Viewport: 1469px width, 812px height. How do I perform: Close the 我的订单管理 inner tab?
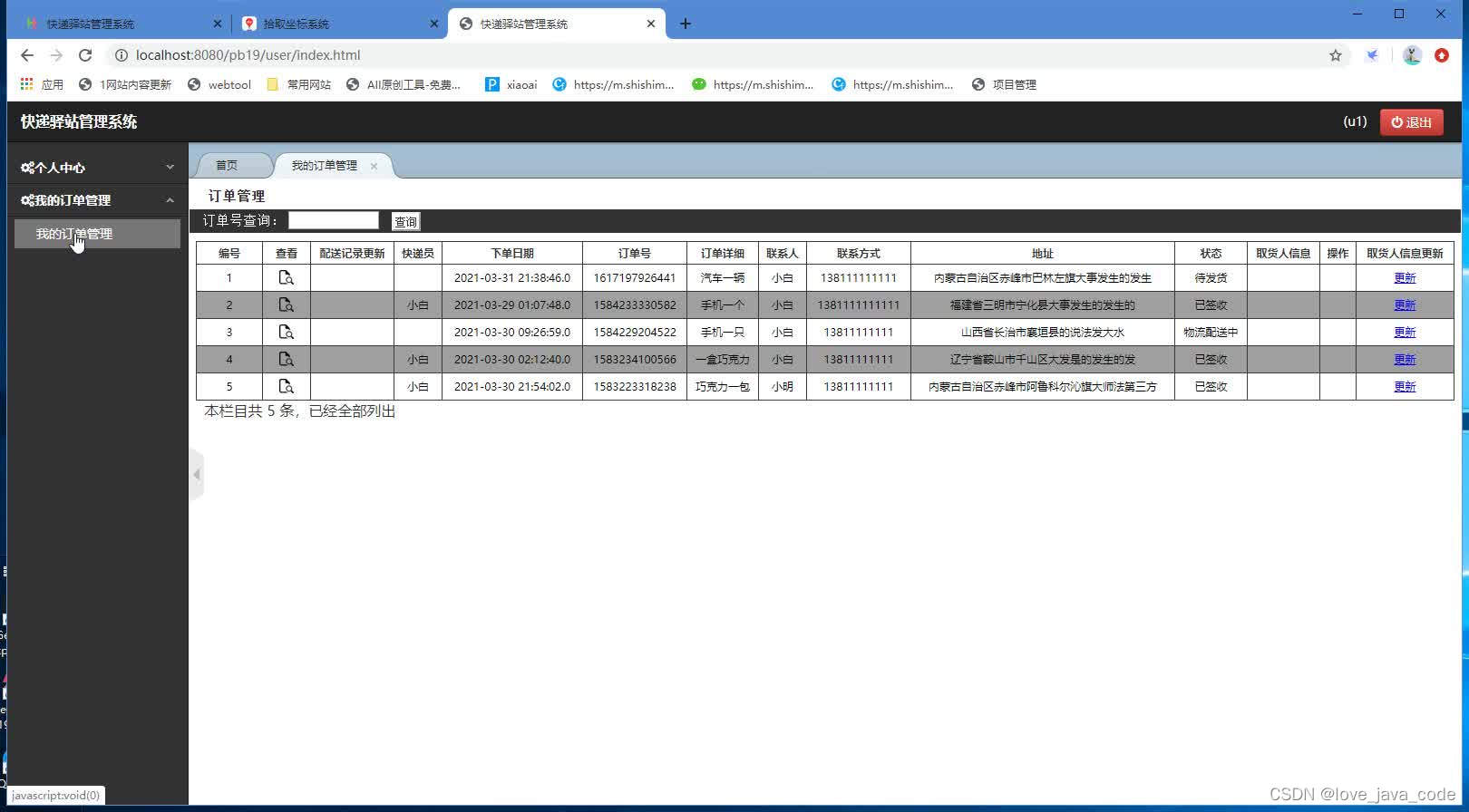pos(374,166)
